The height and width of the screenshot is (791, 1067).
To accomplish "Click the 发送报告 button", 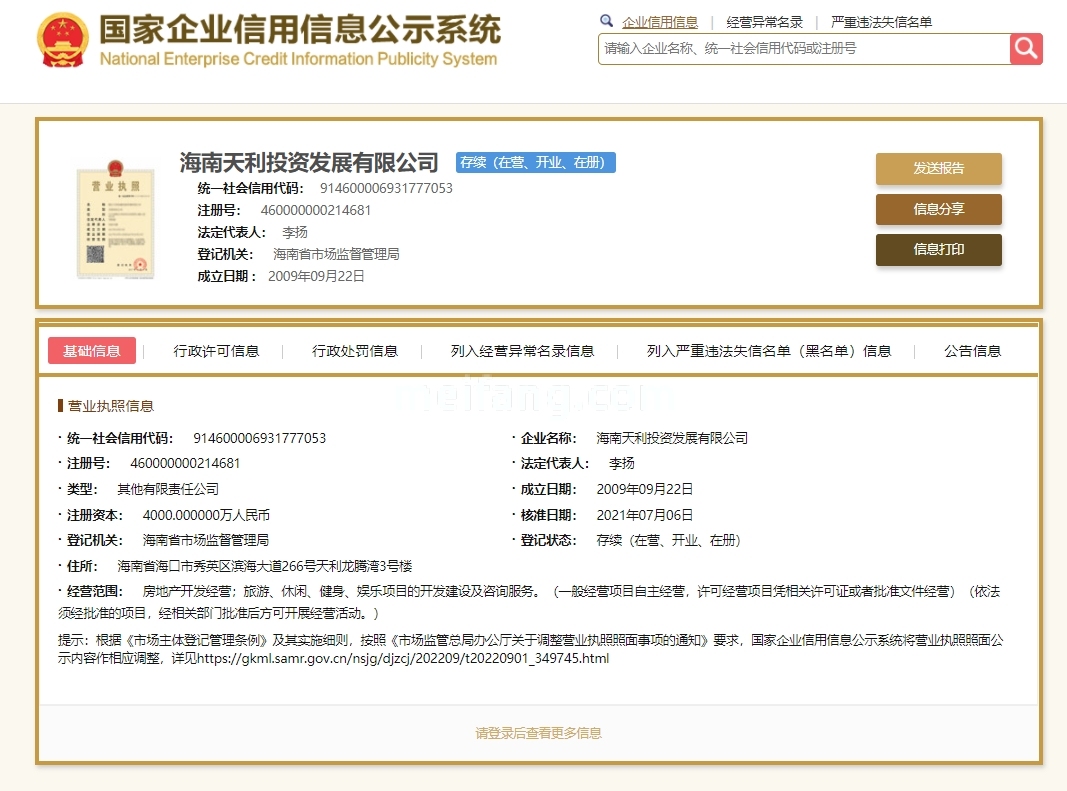I will point(938,168).
